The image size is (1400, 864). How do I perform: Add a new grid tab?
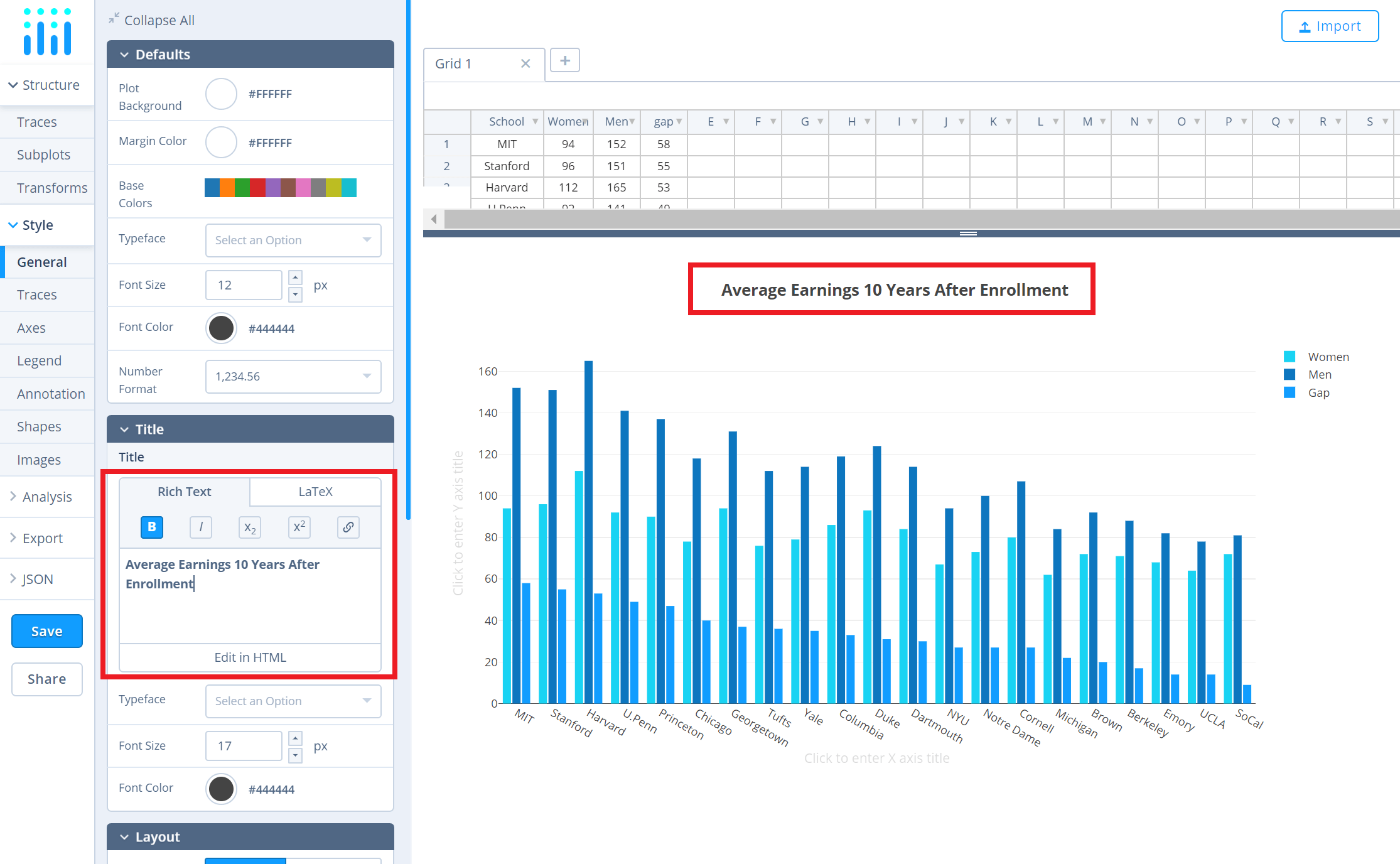tap(564, 61)
